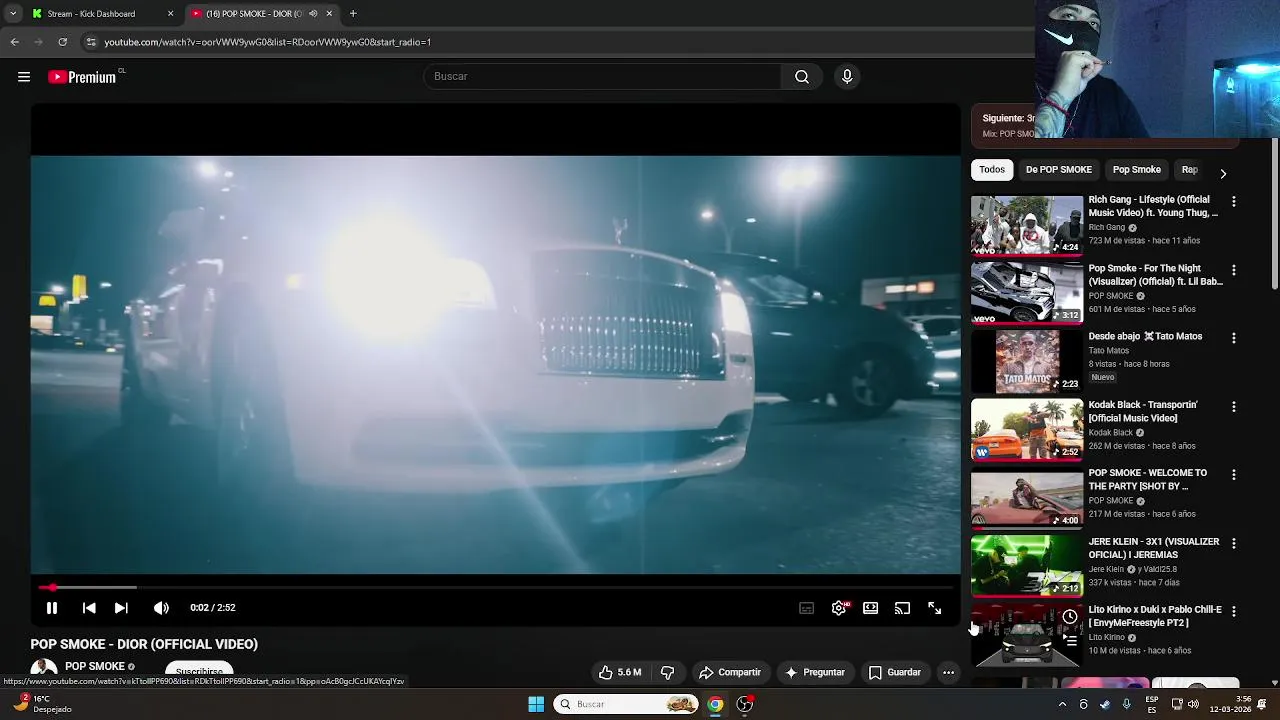Open options for Kodak Black Transportin'
The image size is (1280, 720).
tap(1234, 407)
